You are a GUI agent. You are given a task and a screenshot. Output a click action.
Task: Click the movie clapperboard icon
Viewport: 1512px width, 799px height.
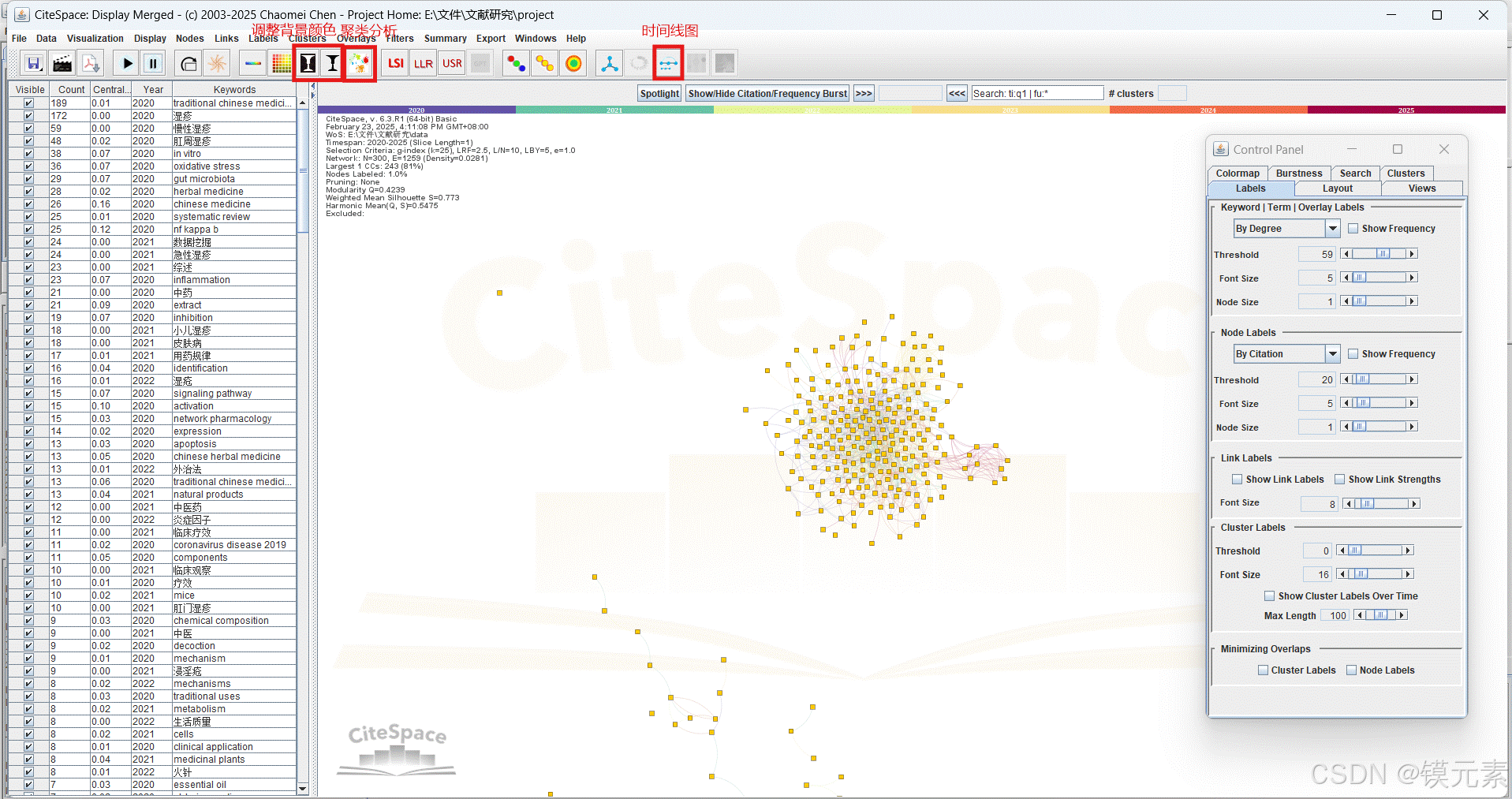tap(62, 64)
